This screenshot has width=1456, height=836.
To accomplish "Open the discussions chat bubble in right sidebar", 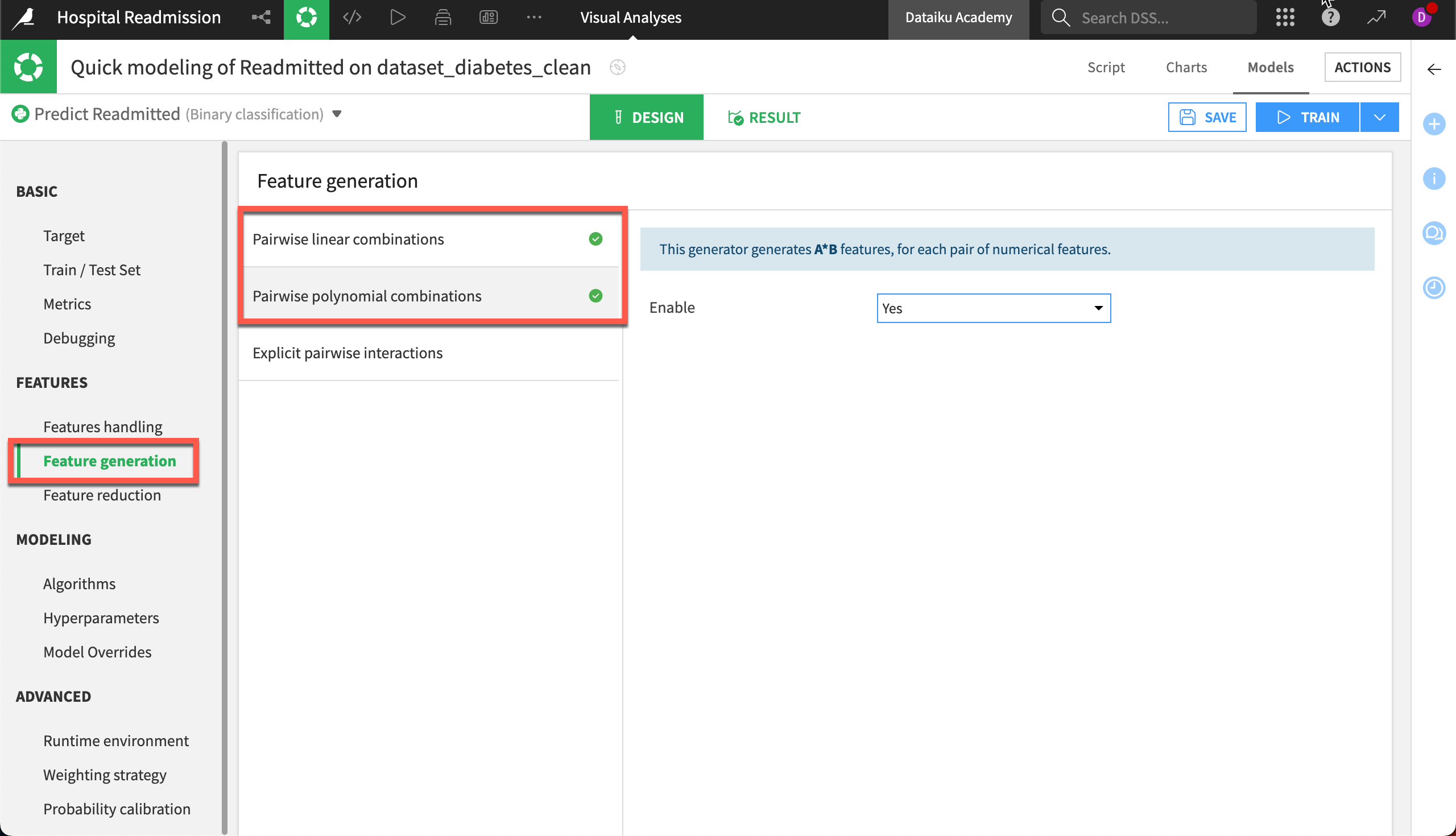I will pyautogui.click(x=1434, y=233).
